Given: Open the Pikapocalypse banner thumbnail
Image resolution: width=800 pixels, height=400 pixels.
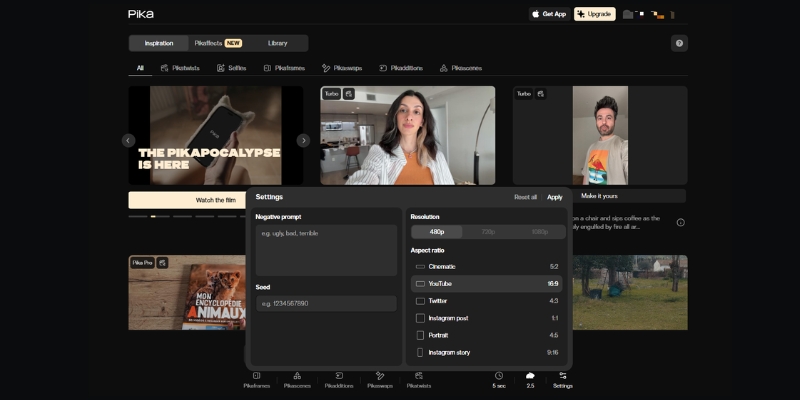Looking at the screenshot, I should (215, 135).
